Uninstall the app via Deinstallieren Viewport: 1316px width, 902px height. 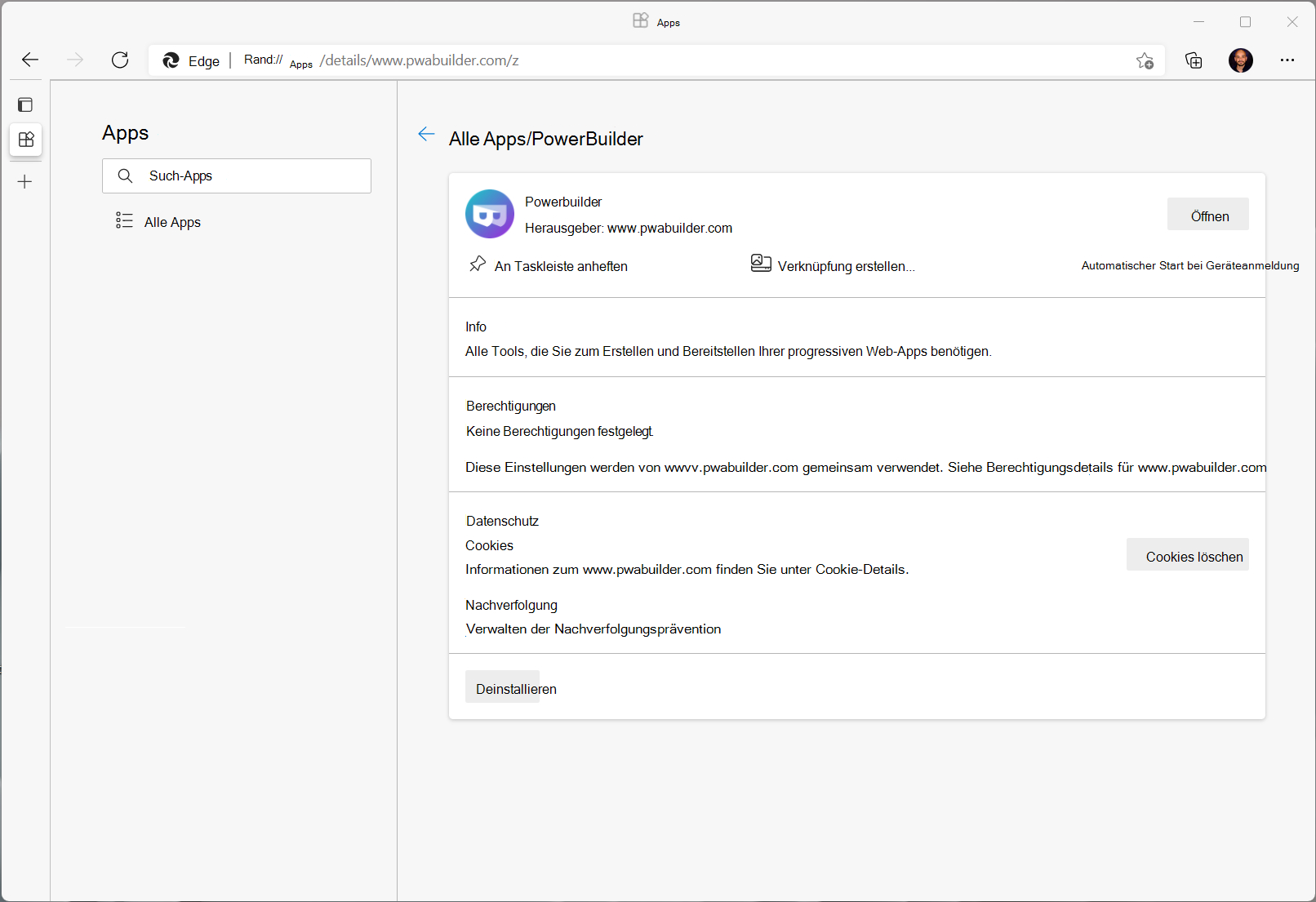pyautogui.click(x=503, y=686)
